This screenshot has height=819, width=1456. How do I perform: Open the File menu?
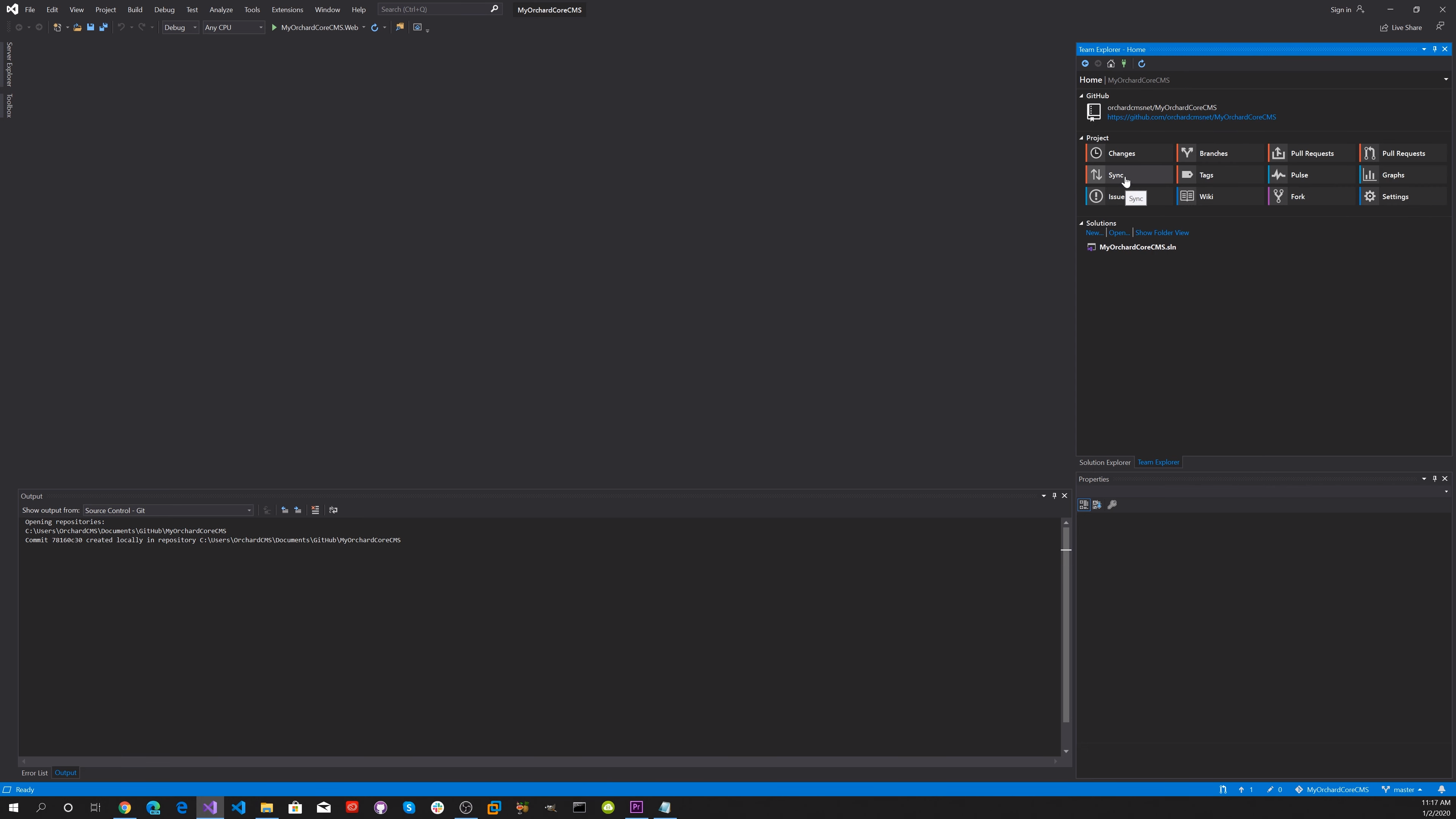point(30,9)
